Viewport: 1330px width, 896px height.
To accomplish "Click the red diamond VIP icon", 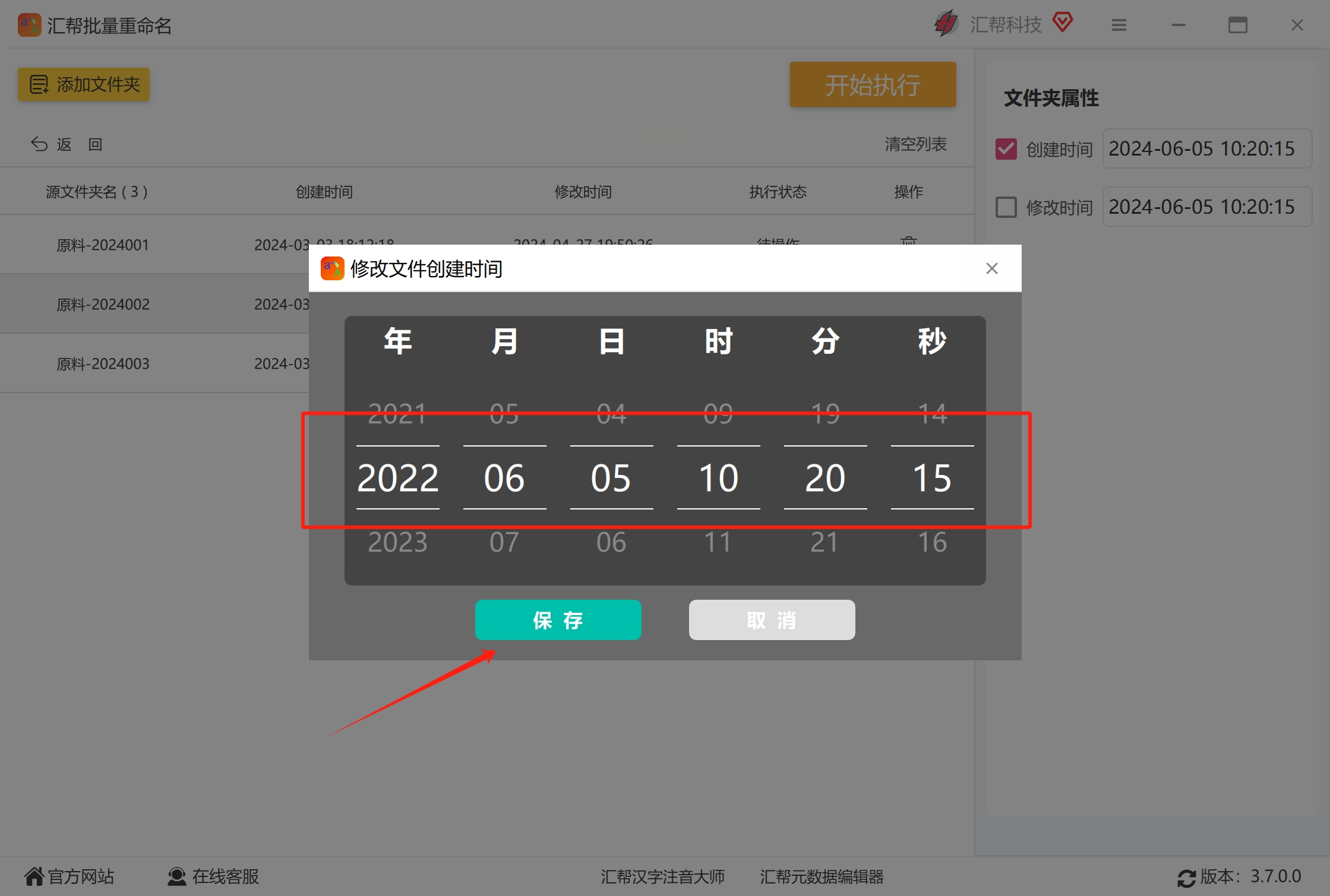I will 1063,23.
